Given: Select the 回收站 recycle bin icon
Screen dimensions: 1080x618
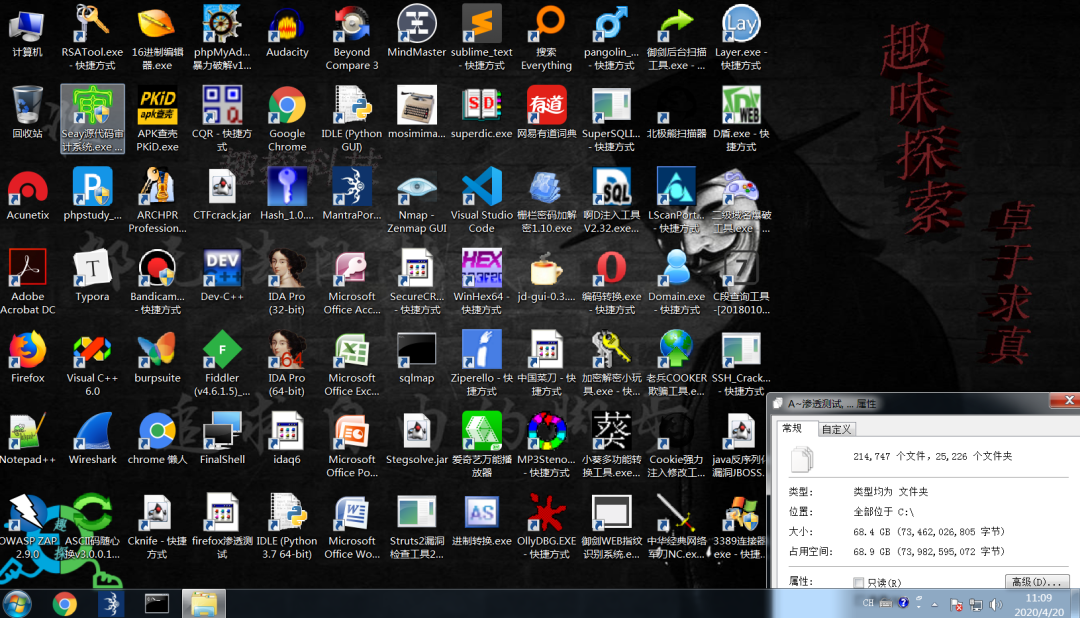Looking at the screenshot, I should click(28, 114).
